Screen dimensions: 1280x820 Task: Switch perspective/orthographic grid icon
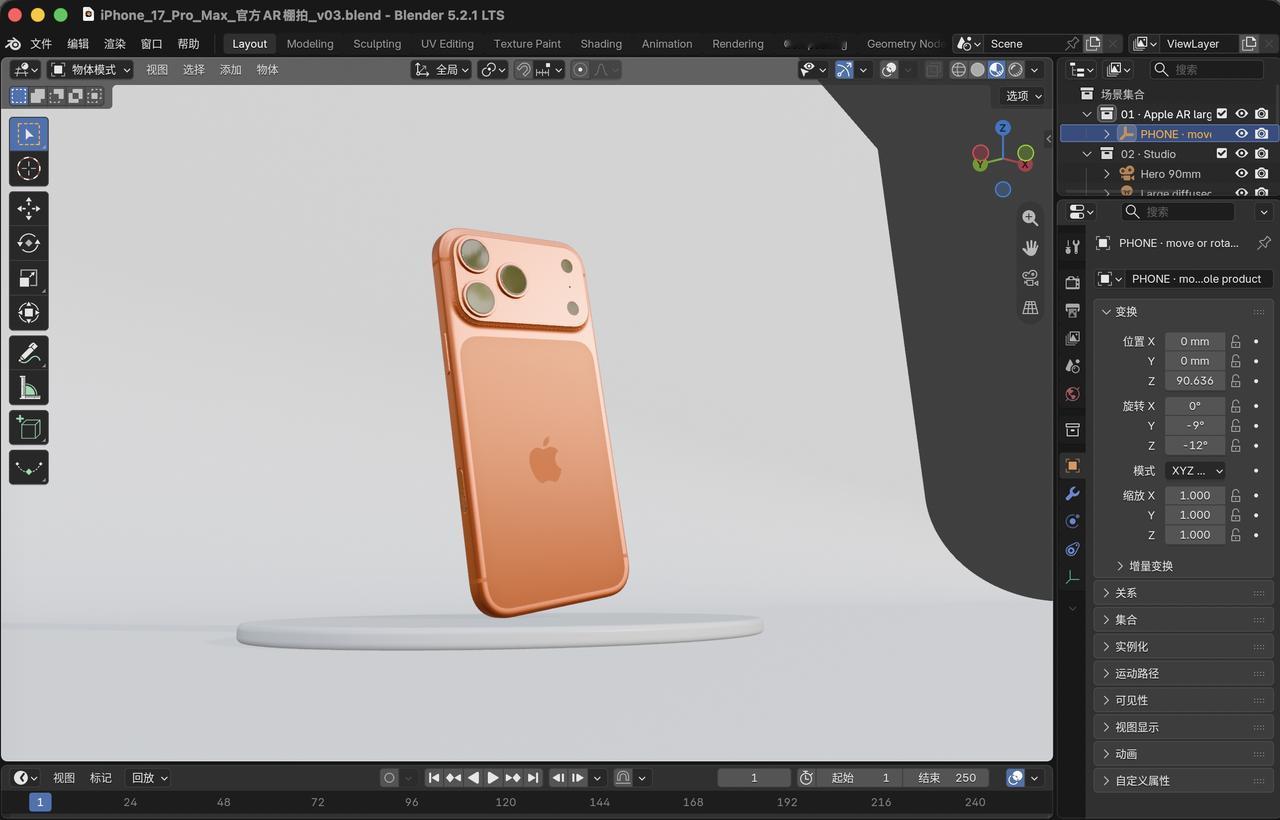click(1030, 308)
